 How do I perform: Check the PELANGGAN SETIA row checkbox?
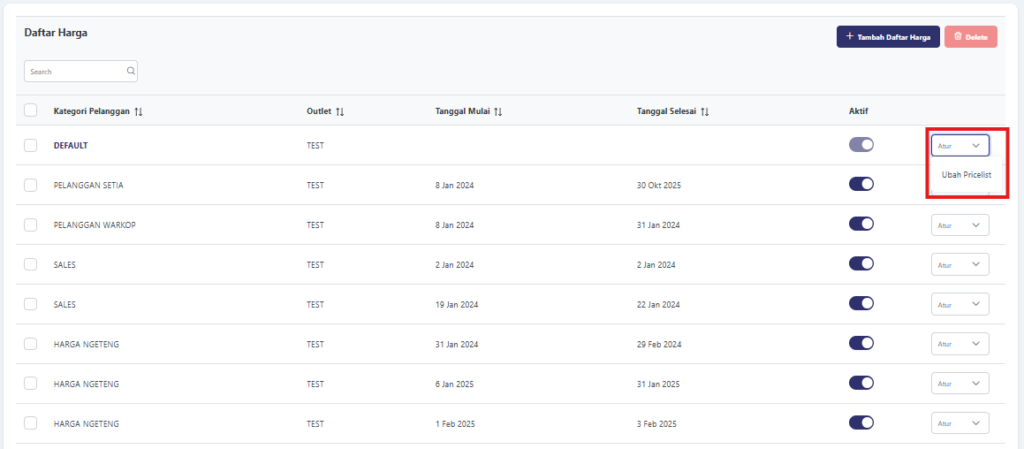tap(31, 185)
